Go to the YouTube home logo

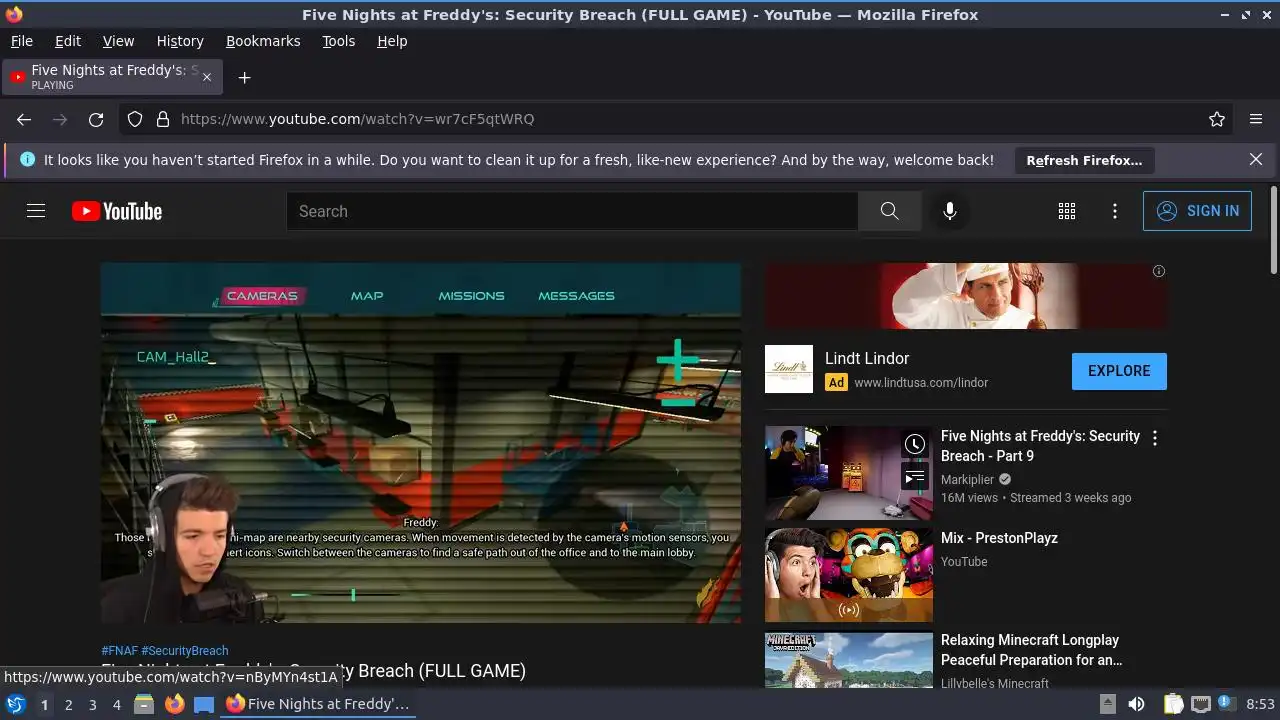[x=117, y=211]
